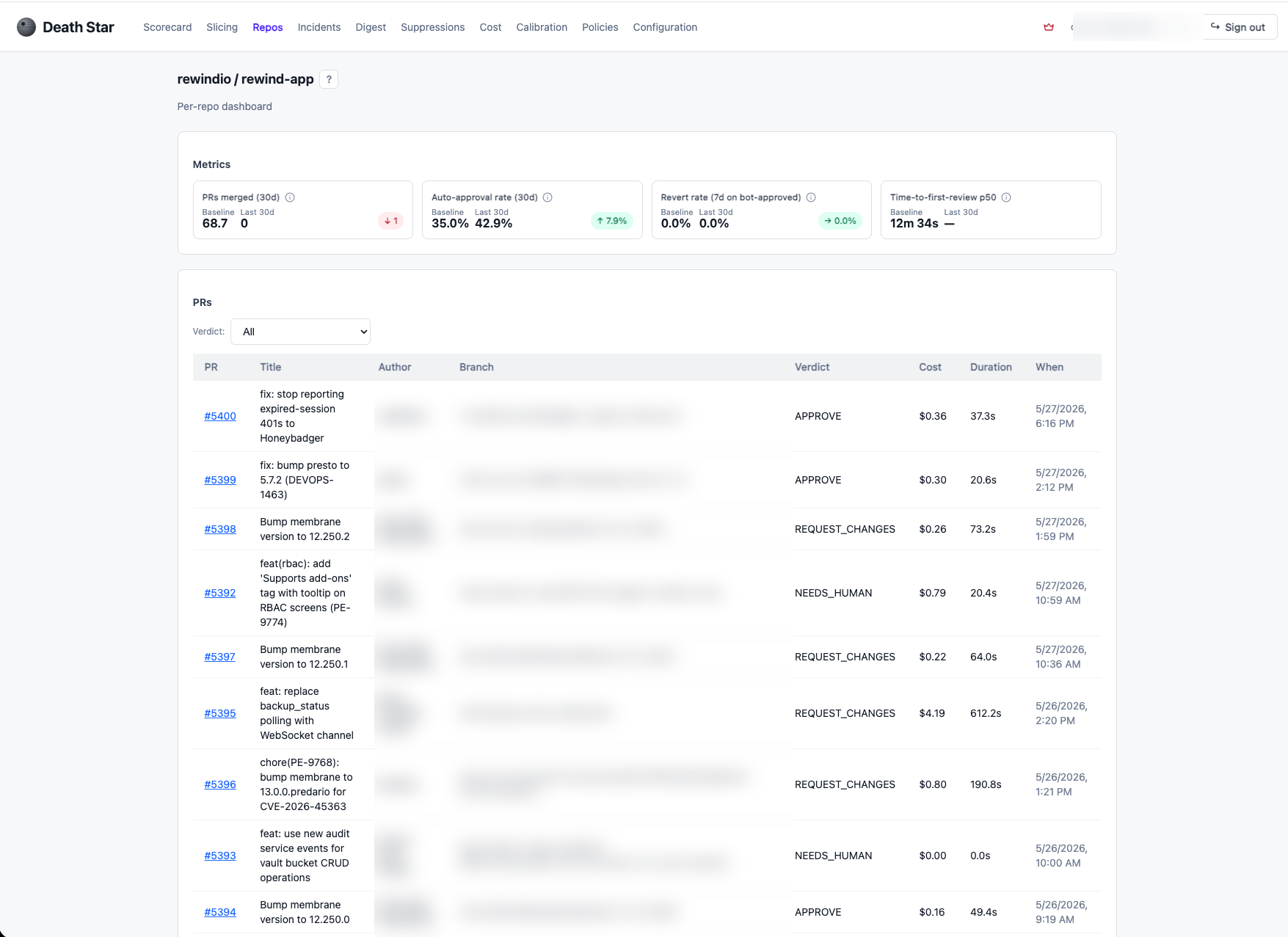Click the 49.4s duration value
The image size is (1288, 937).
pos(983,912)
